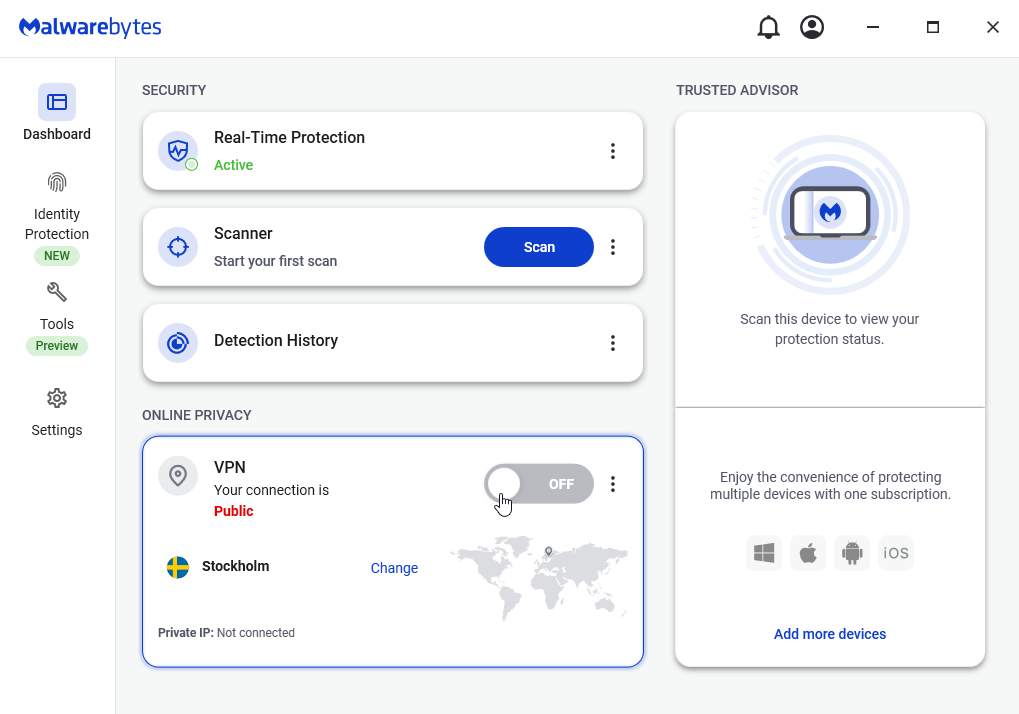Screen dimensions: 1019x714
Task: Minimize the Malwarebytes window
Action: (x=873, y=27)
